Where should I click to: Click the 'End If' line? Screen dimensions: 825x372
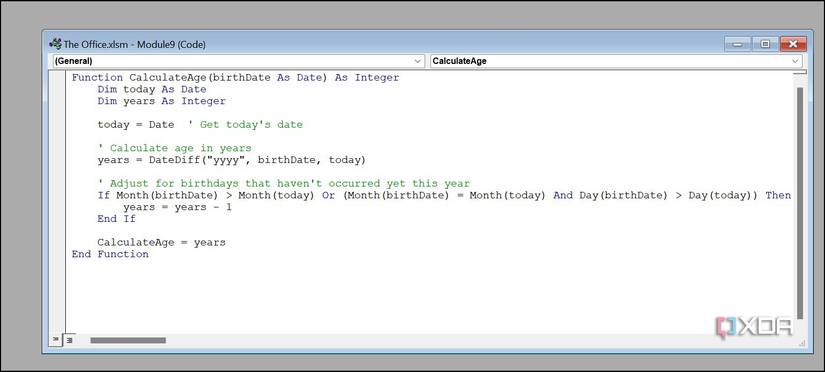[116, 219]
